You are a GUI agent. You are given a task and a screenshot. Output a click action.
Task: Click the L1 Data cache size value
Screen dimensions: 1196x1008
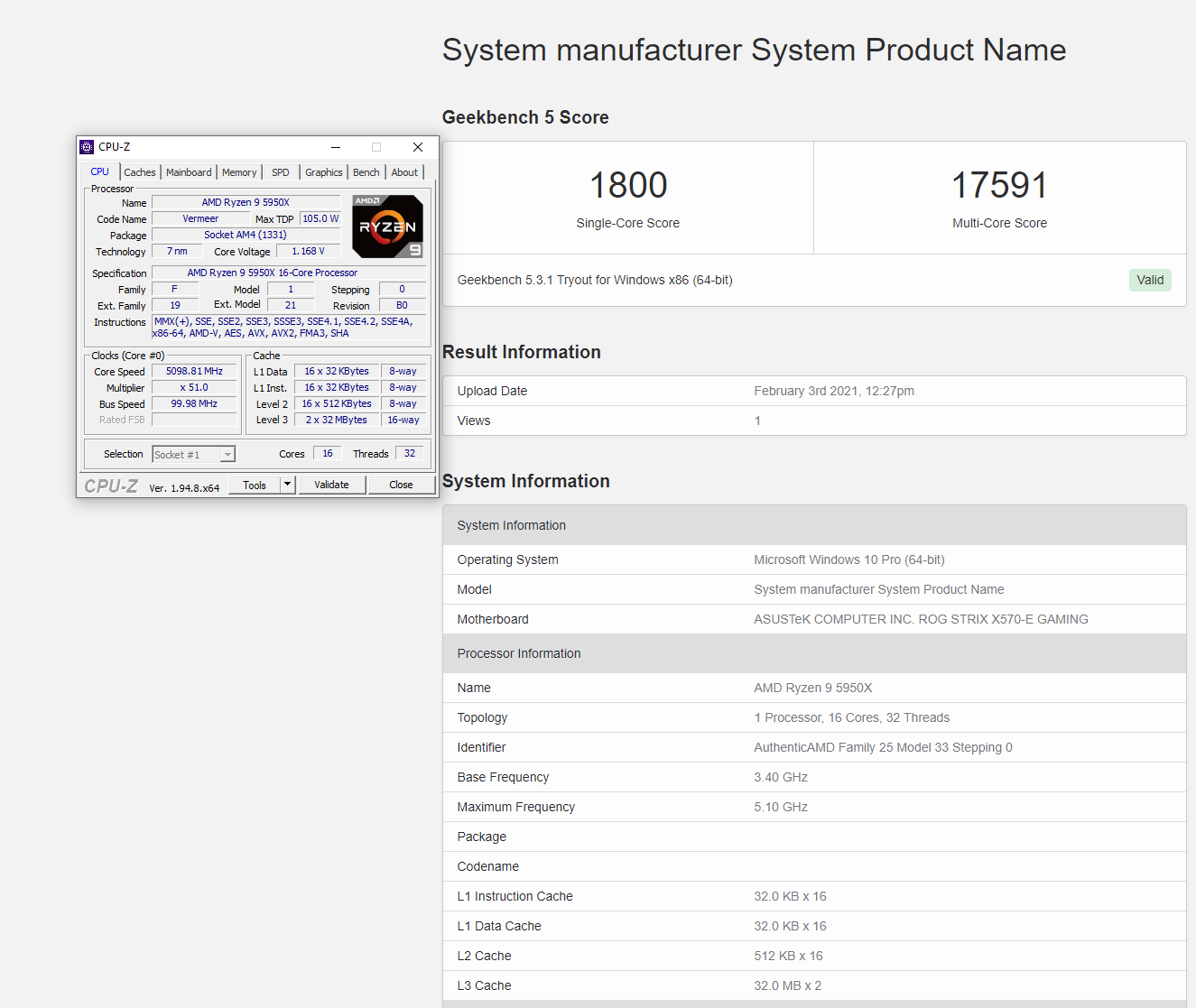coord(337,371)
